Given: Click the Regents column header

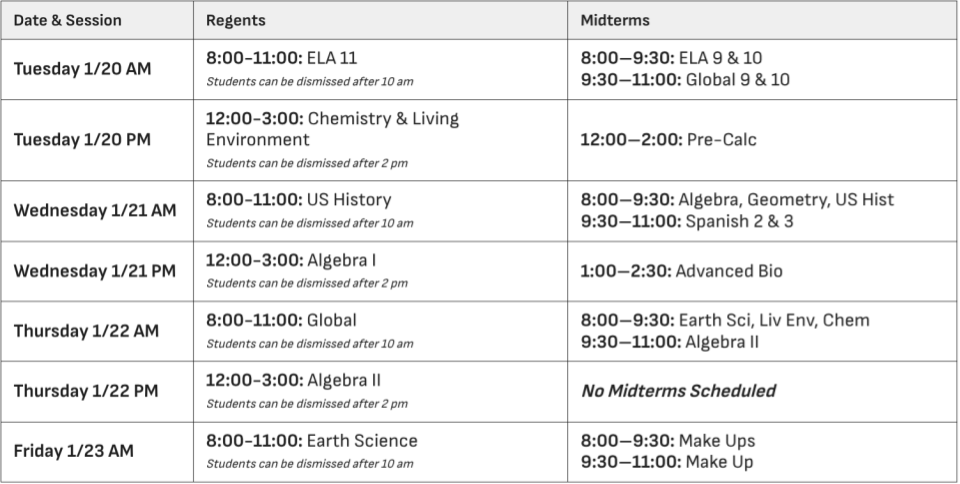Looking at the screenshot, I should click(x=234, y=20).
